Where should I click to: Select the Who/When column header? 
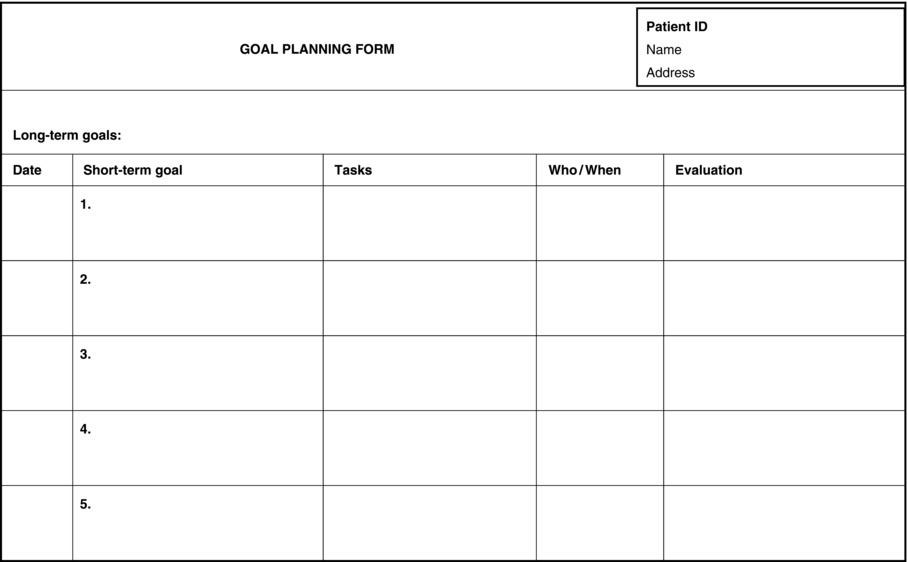coord(584,170)
